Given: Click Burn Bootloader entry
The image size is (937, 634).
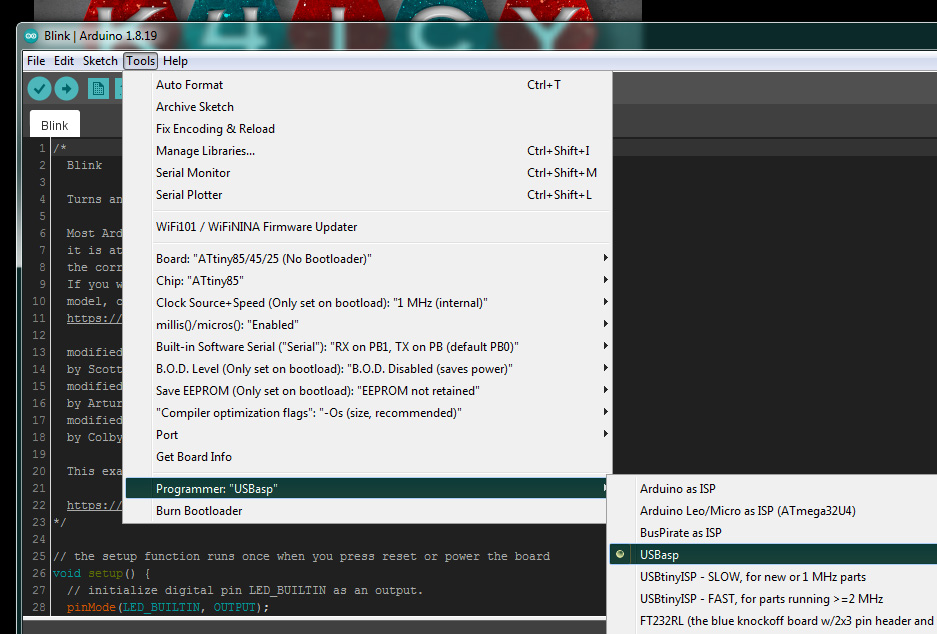Looking at the screenshot, I should tap(368, 511).
